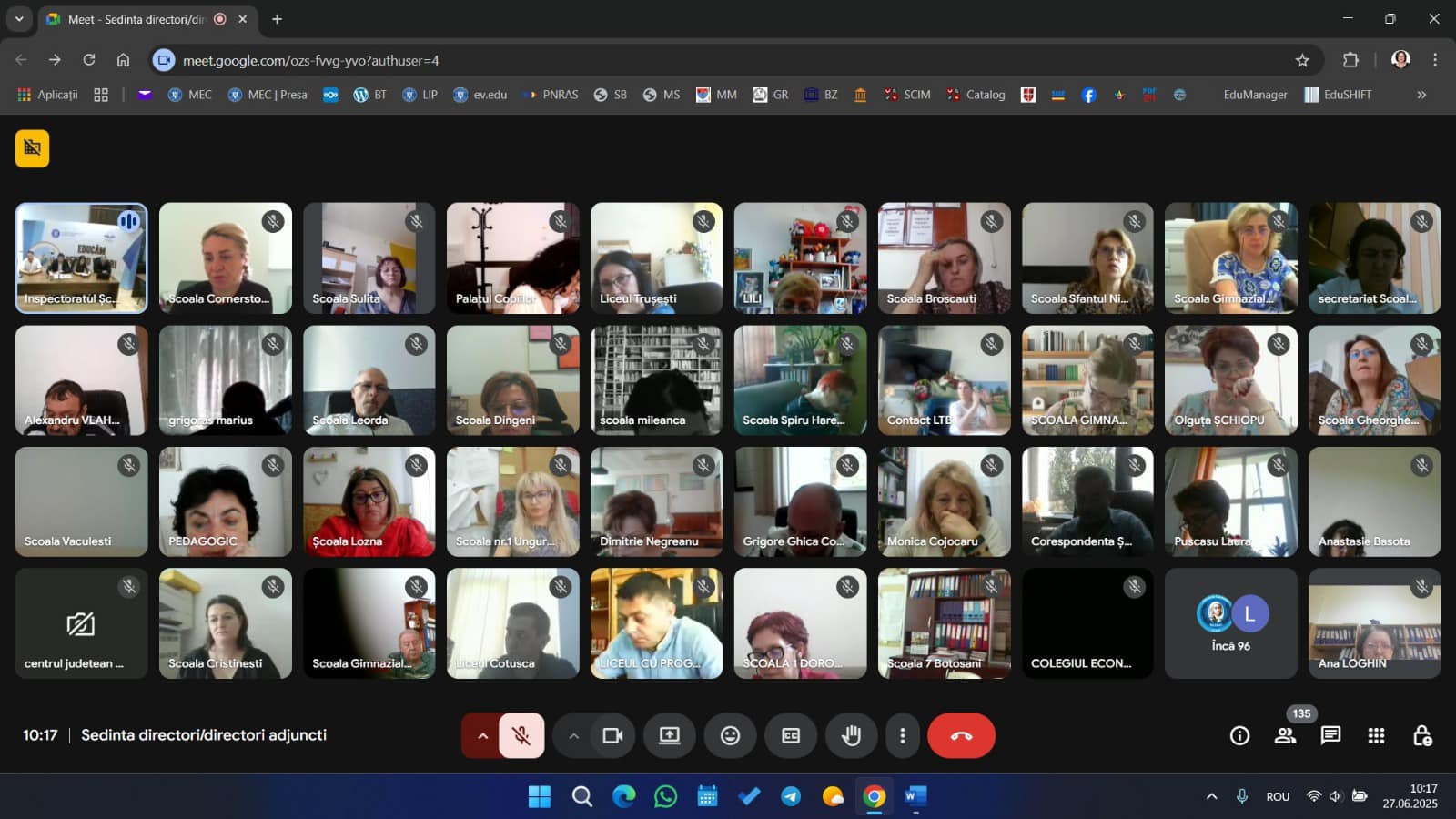Open the Activities grid icon

(x=1376, y=735)
